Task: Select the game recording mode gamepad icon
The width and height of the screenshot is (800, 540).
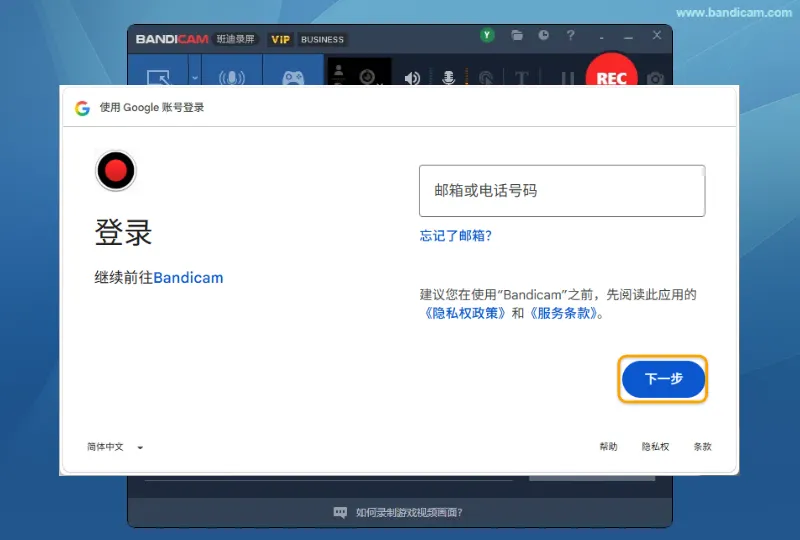Action: click(293, 78)
